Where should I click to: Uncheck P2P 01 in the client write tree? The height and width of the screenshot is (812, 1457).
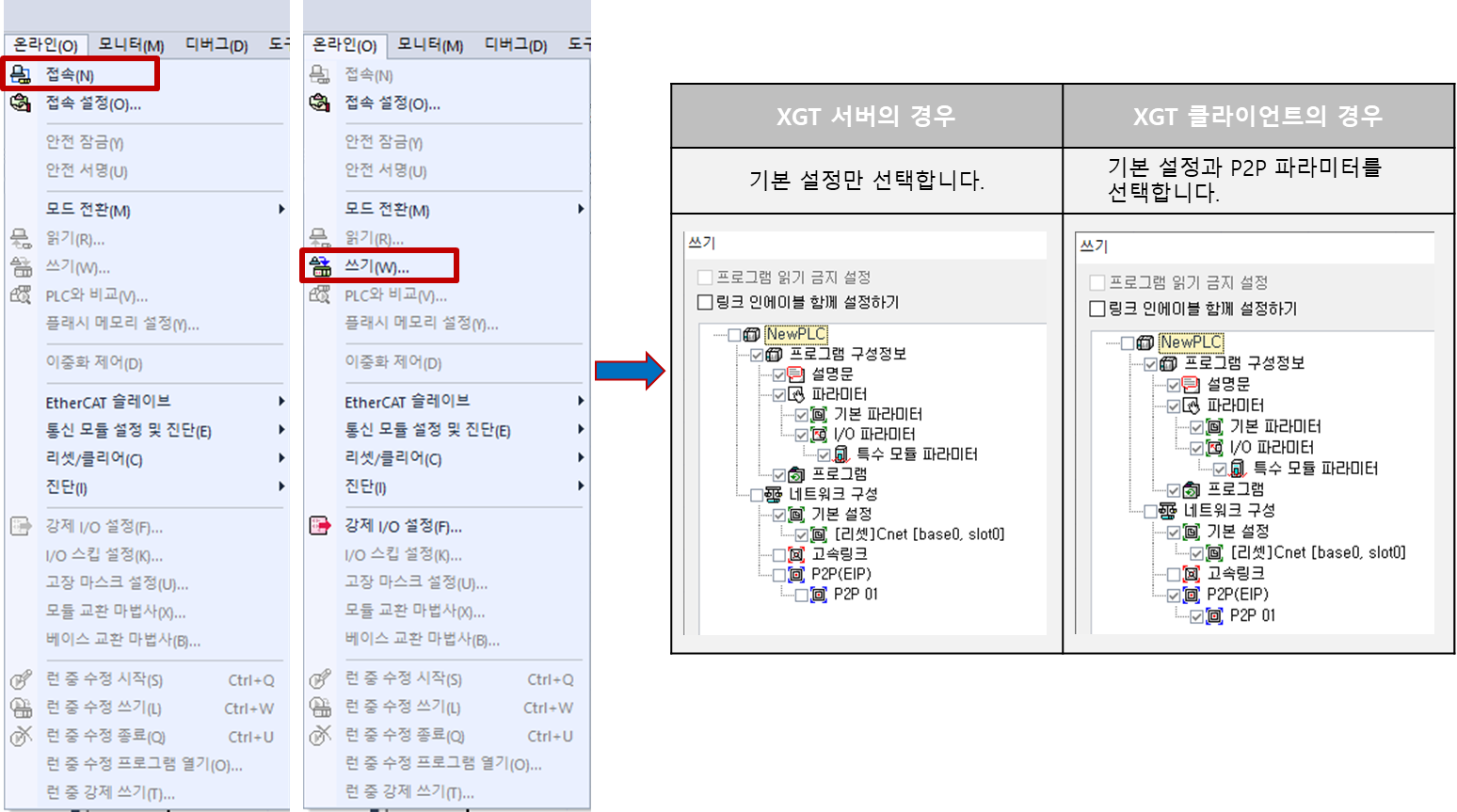pos(1195,614)
